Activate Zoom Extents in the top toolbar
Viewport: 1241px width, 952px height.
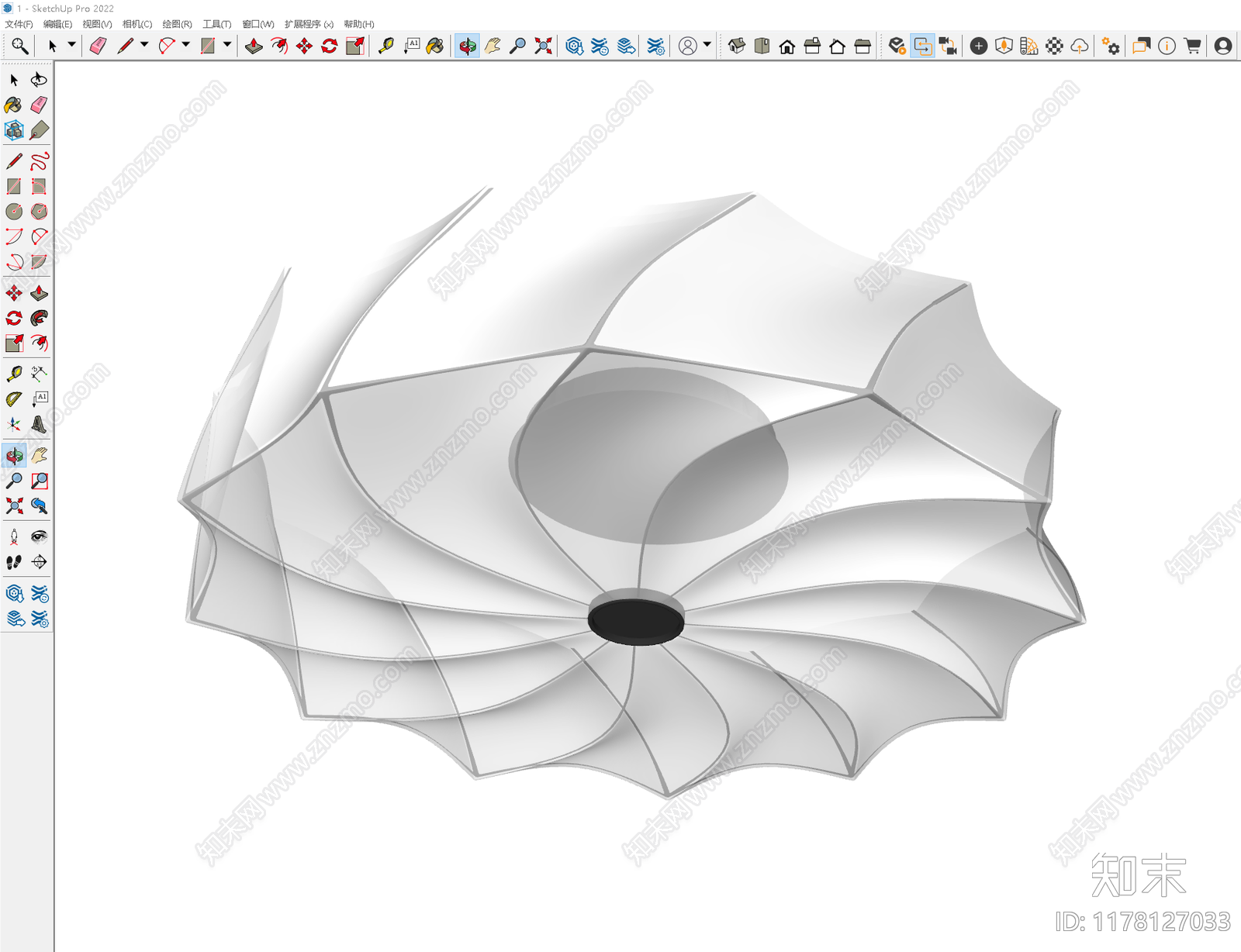click(543, 46)
